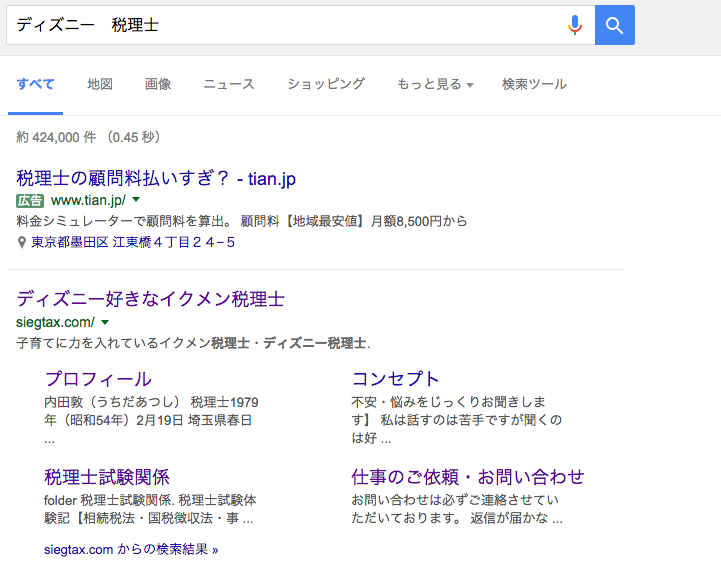This screenshot has width=721, height=575.
Task: Click the text folder 税理士試験関係
Action: point(107,500)
